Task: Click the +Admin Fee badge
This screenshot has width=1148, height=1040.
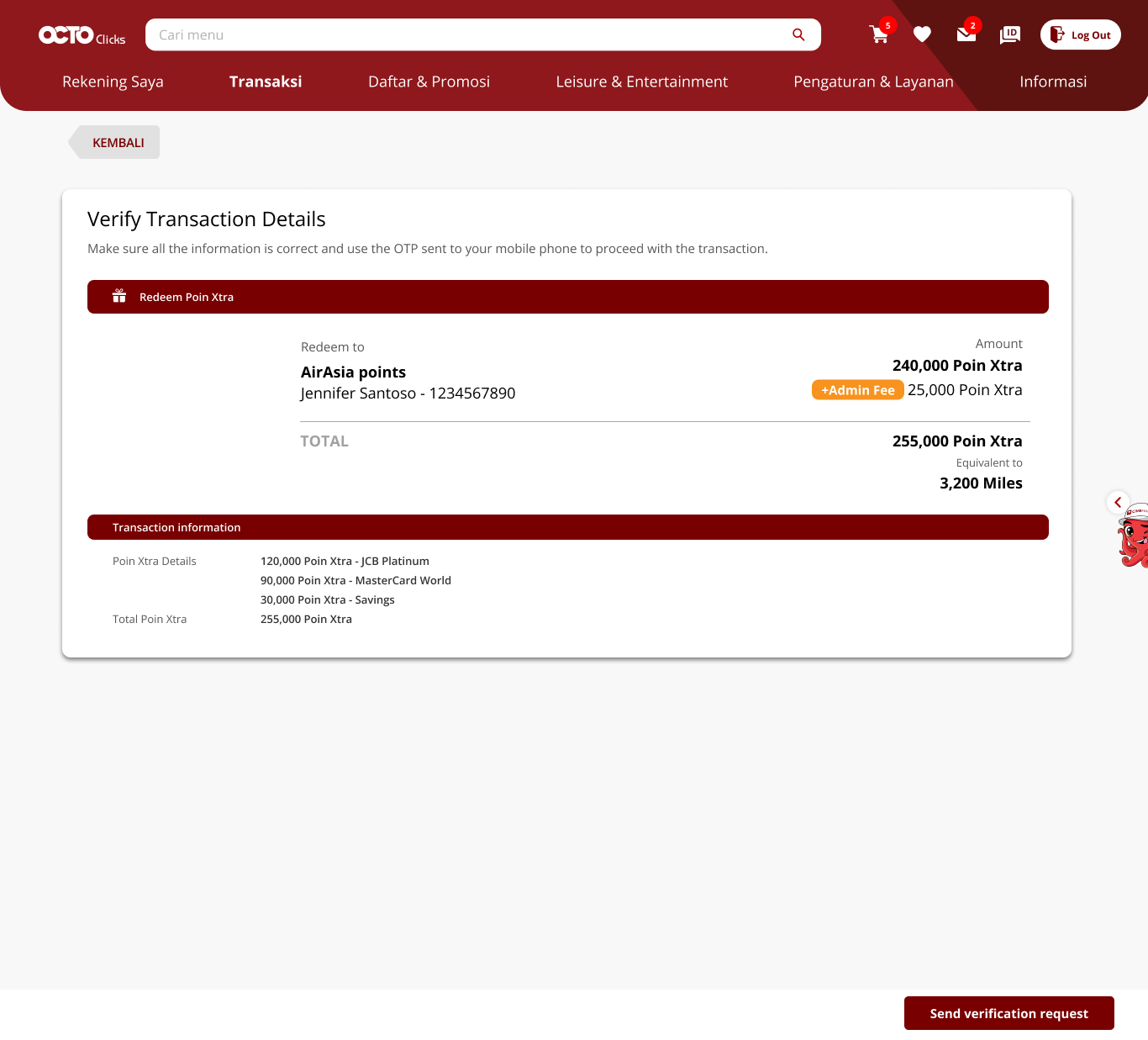Action: click(x=857, y=390)
